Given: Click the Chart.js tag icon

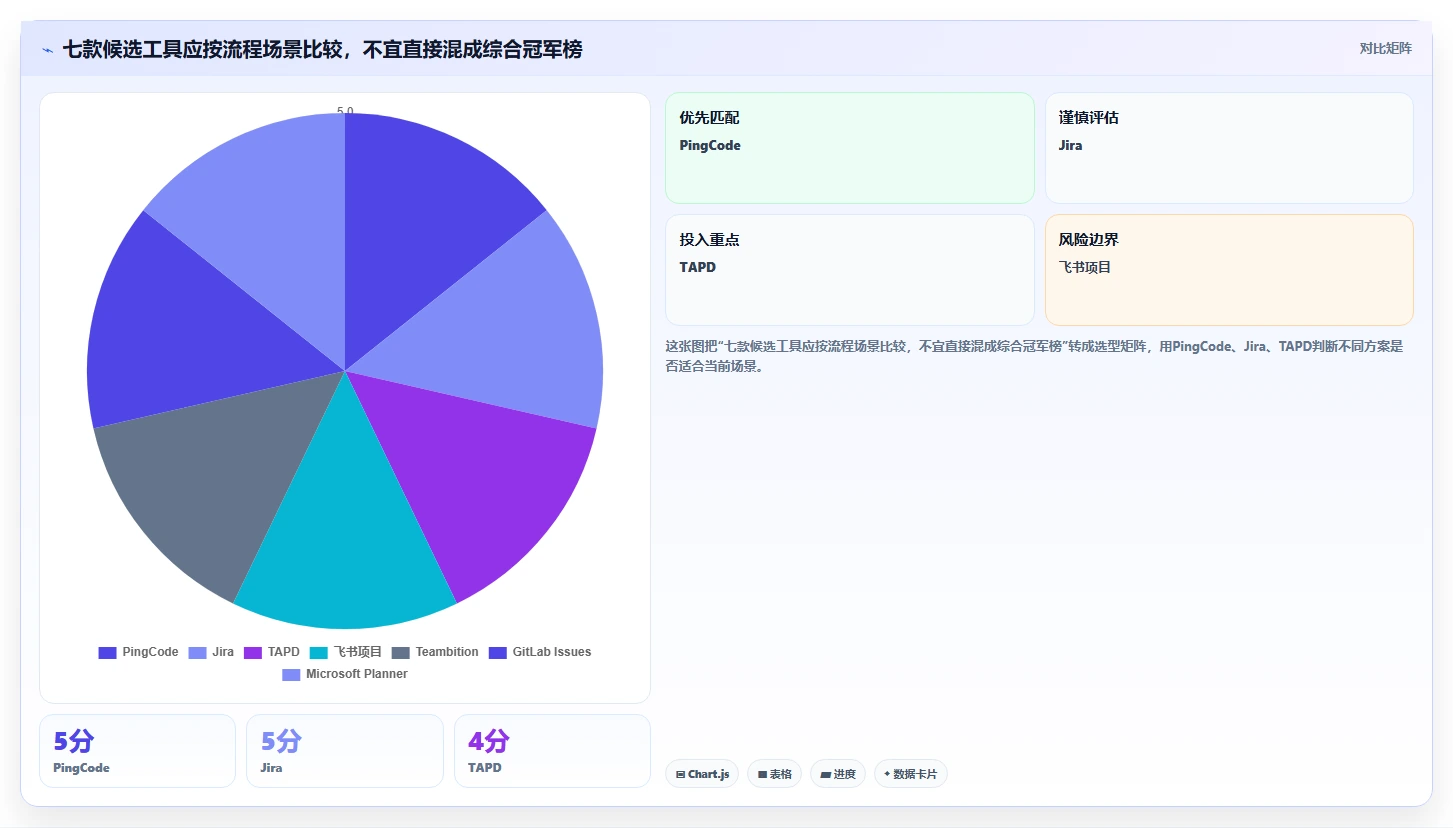Looking at the screenshot, I should pos(680,774).
